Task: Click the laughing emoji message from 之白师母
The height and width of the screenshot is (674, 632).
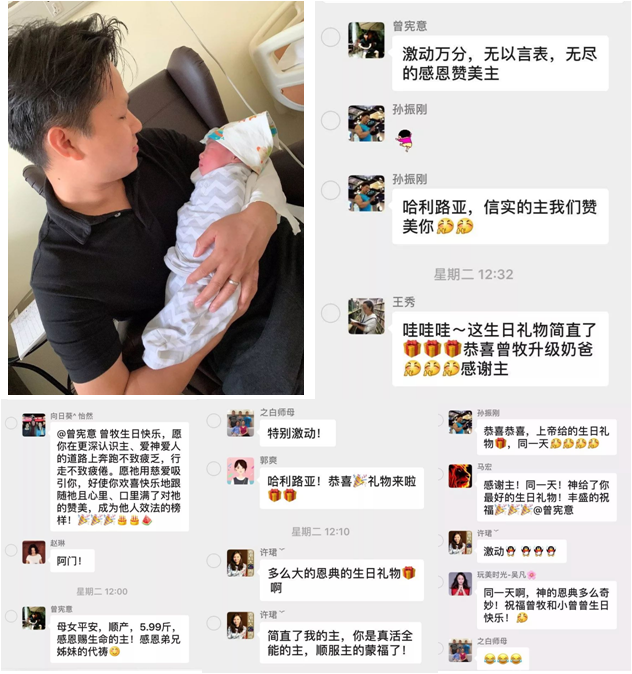Action: (503, 658)
